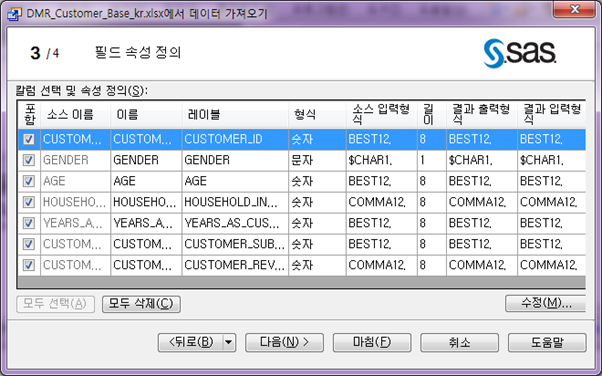Click the 길이 column header
The image size is (602, 376).
(x=432, y=115)
